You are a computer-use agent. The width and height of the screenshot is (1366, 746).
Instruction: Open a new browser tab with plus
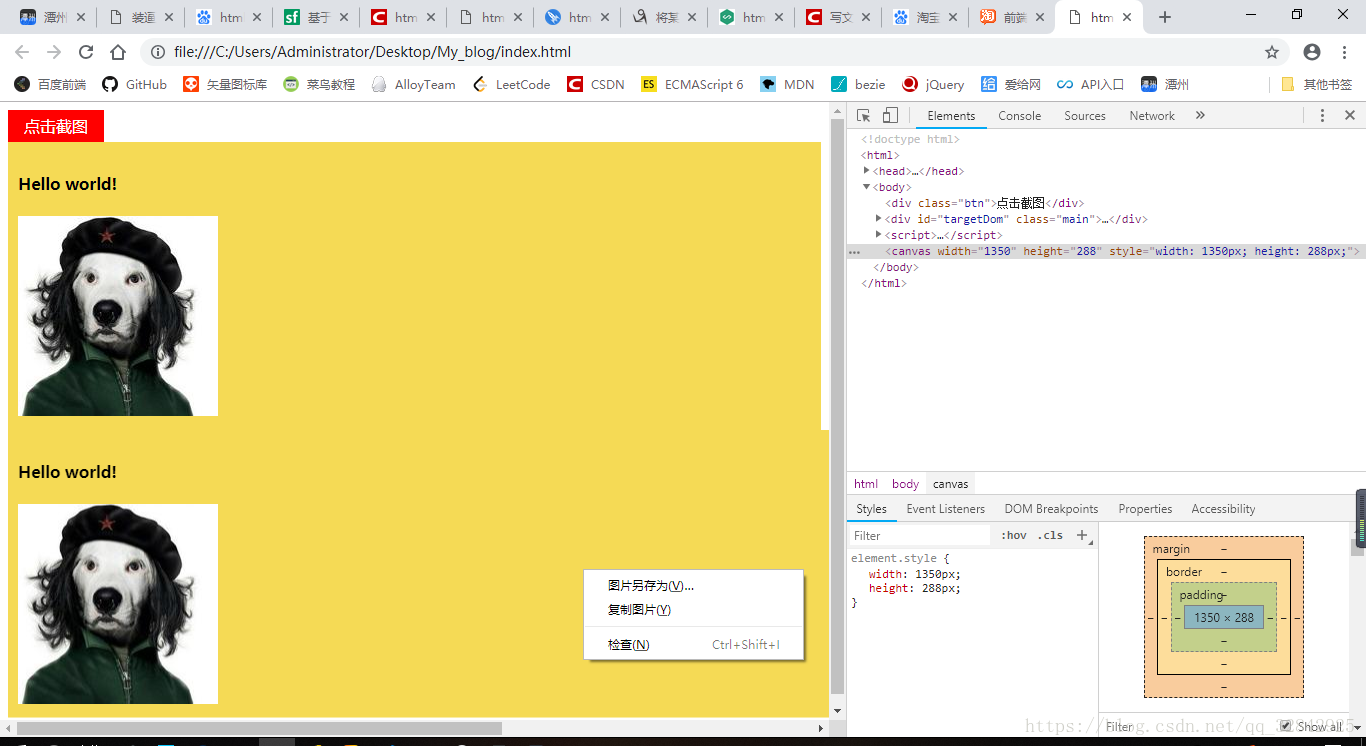(x=1164, y=17)
